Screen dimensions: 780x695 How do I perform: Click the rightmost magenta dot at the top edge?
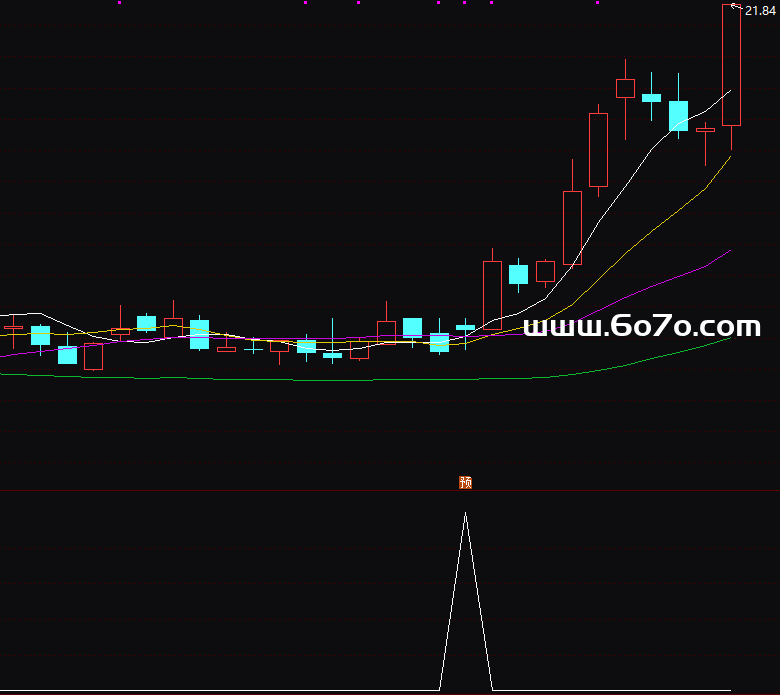pos(598,3)
